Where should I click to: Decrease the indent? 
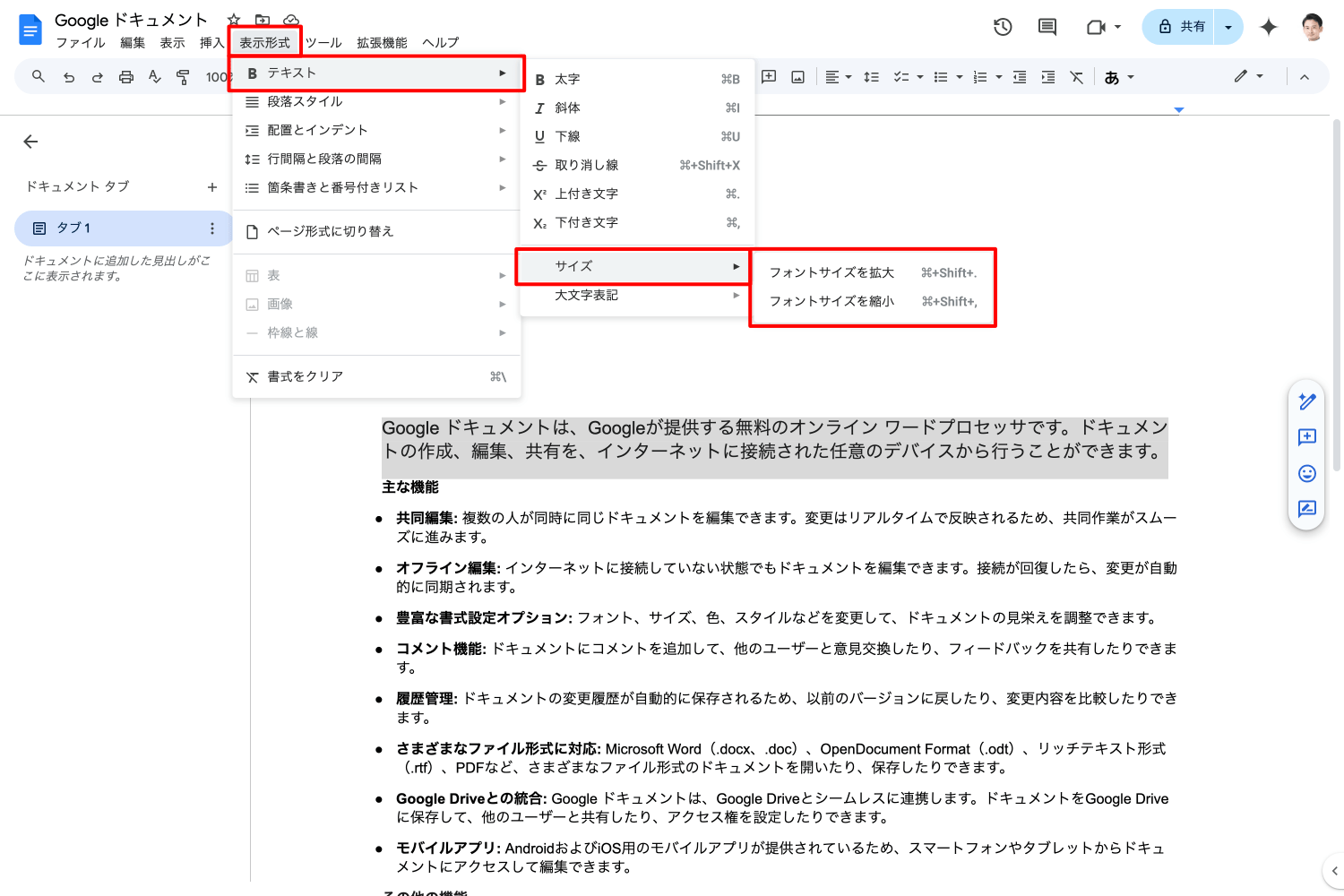[x=1020, y=77]
